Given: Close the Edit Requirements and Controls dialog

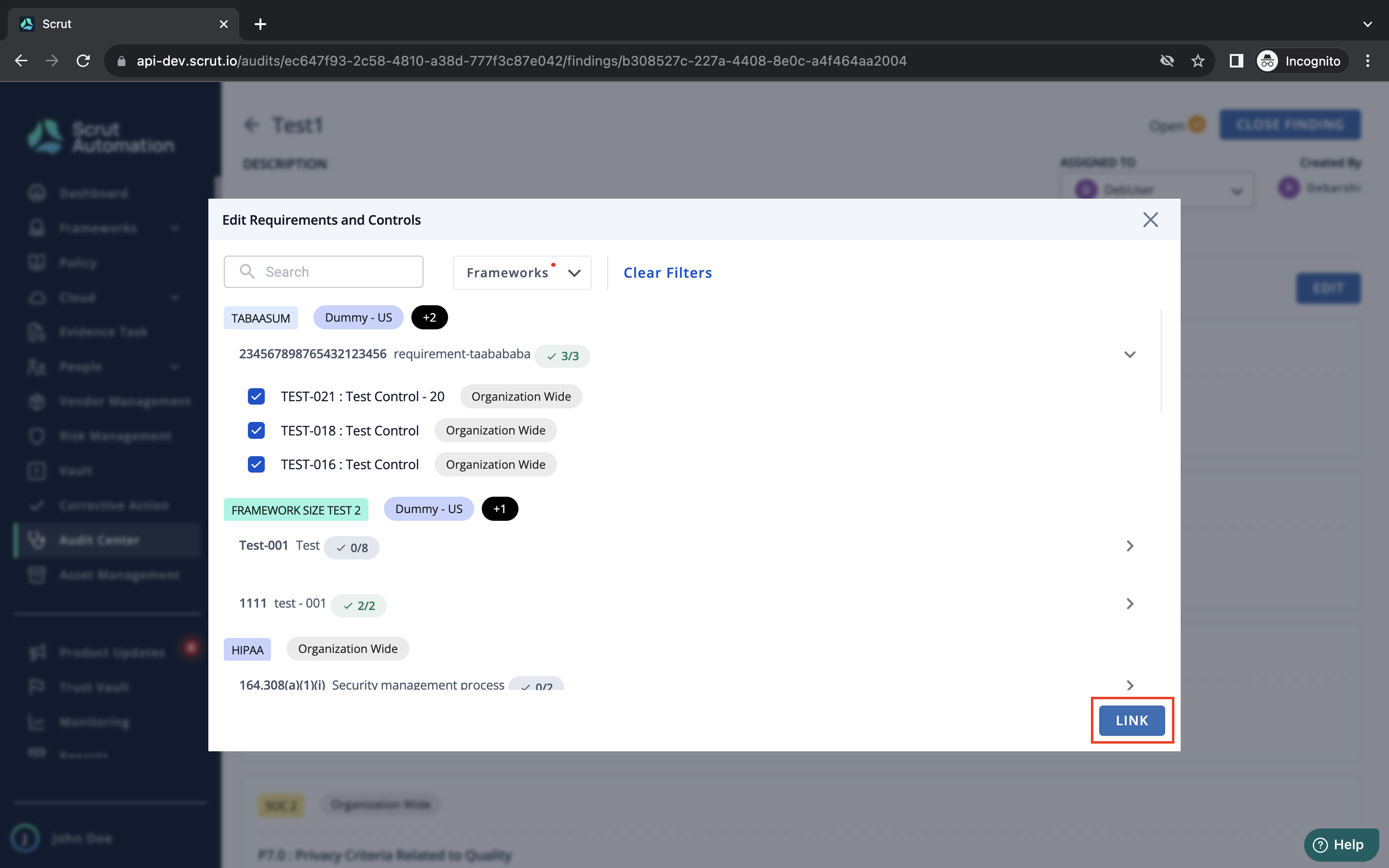Looking at the screenshot, I should 1150,219.
